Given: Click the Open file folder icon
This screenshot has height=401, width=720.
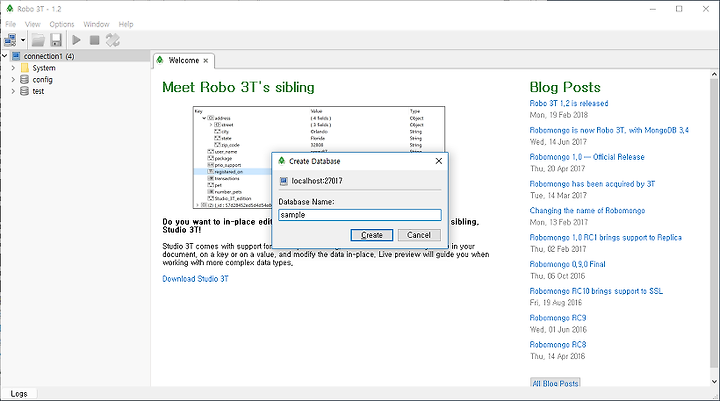Looking at the screenshot, I should point(38,40).
